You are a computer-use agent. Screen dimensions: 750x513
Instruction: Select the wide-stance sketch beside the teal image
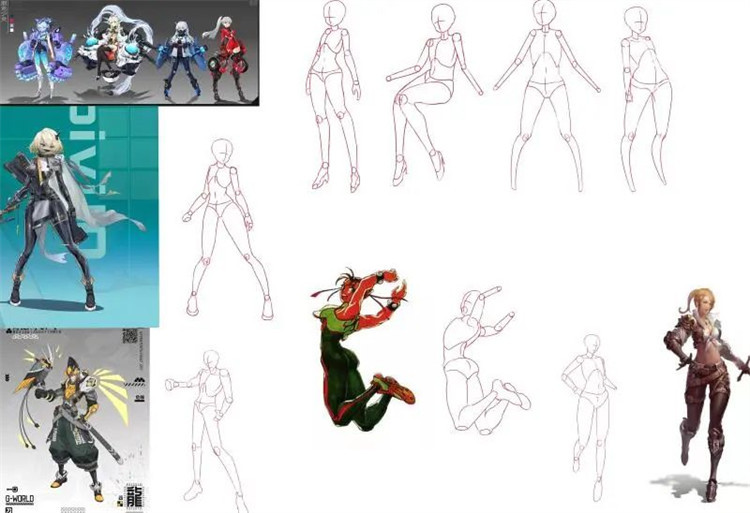click(x=226, y=229)
